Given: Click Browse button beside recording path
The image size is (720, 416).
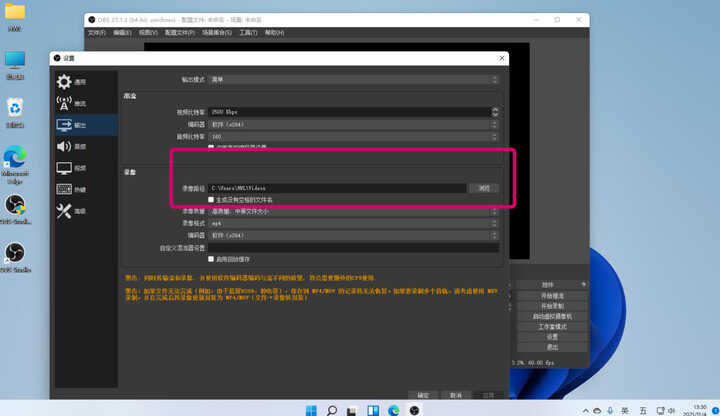Looking at the screenshot, I should pyautogui.click(x=484, y=188).
